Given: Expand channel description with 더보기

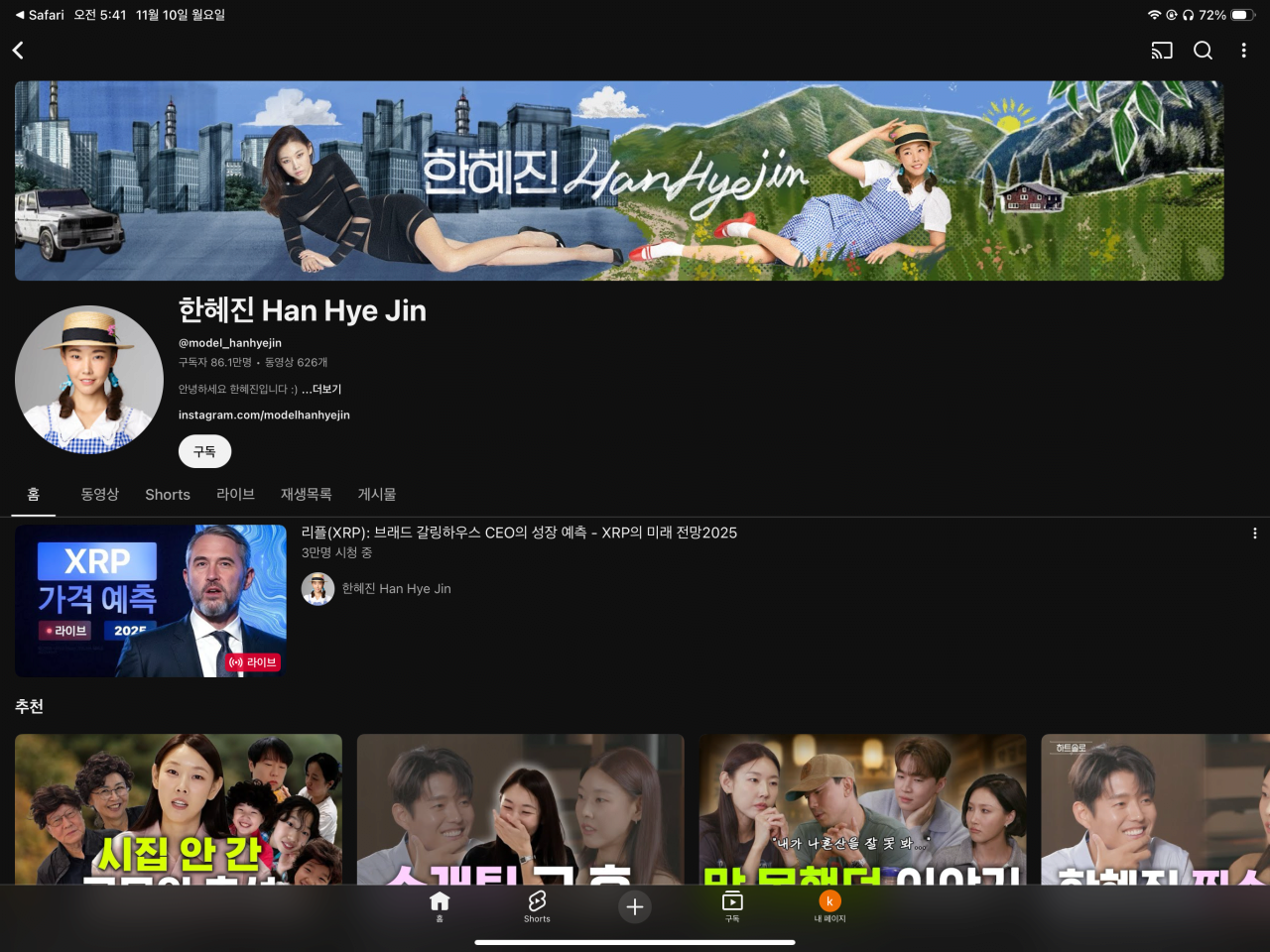Looking at the screenshot, I should coord(323,390).
